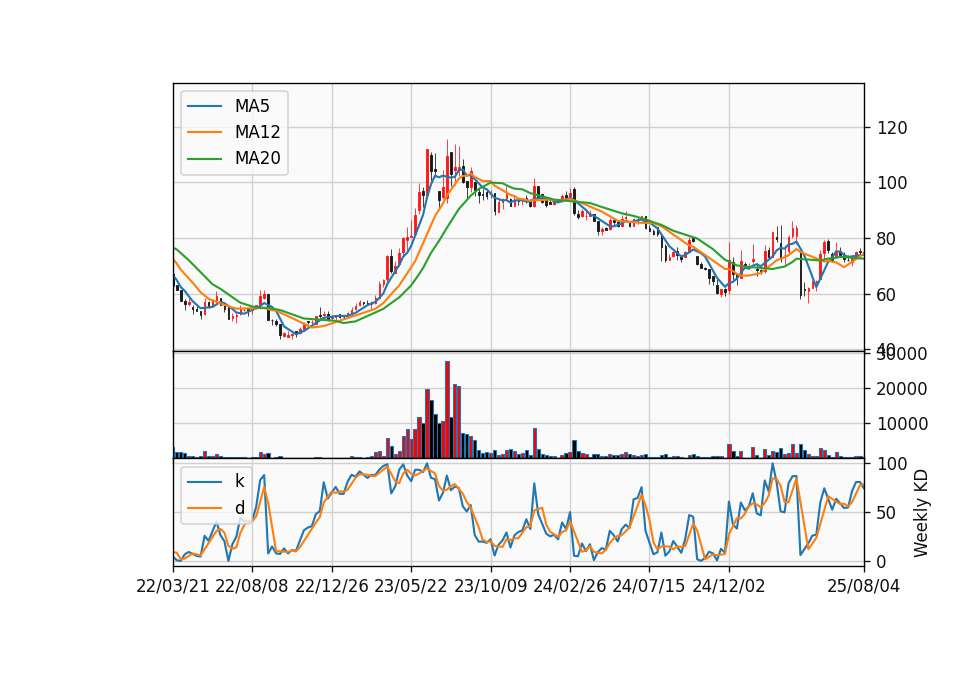
Task: Click the 50 tick on KD axis
Action: click(x=887, y=513)
